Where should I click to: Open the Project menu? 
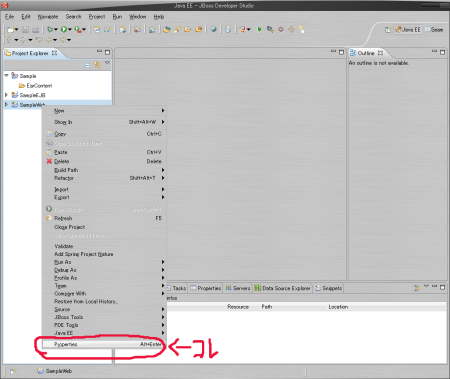(97, 17)
